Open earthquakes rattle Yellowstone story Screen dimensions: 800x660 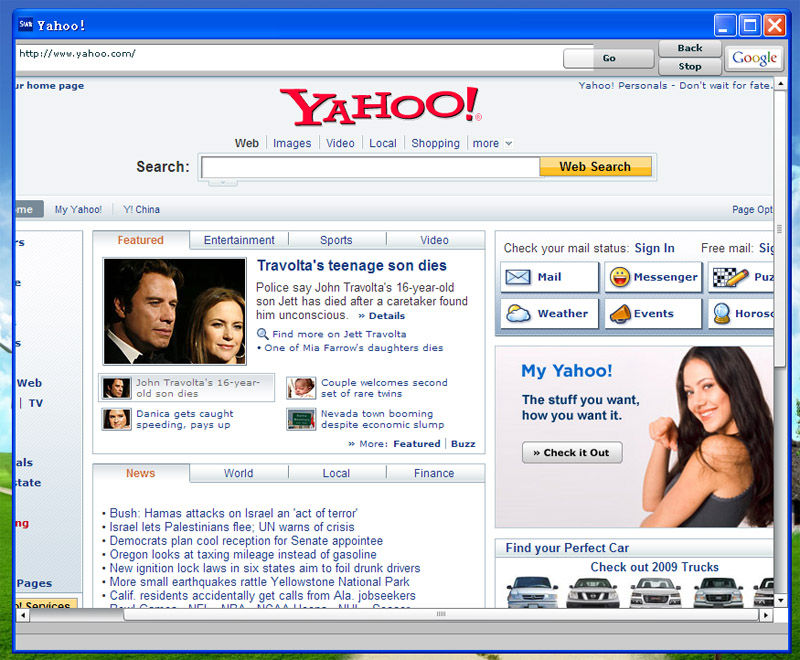click(x=259, y=582)
